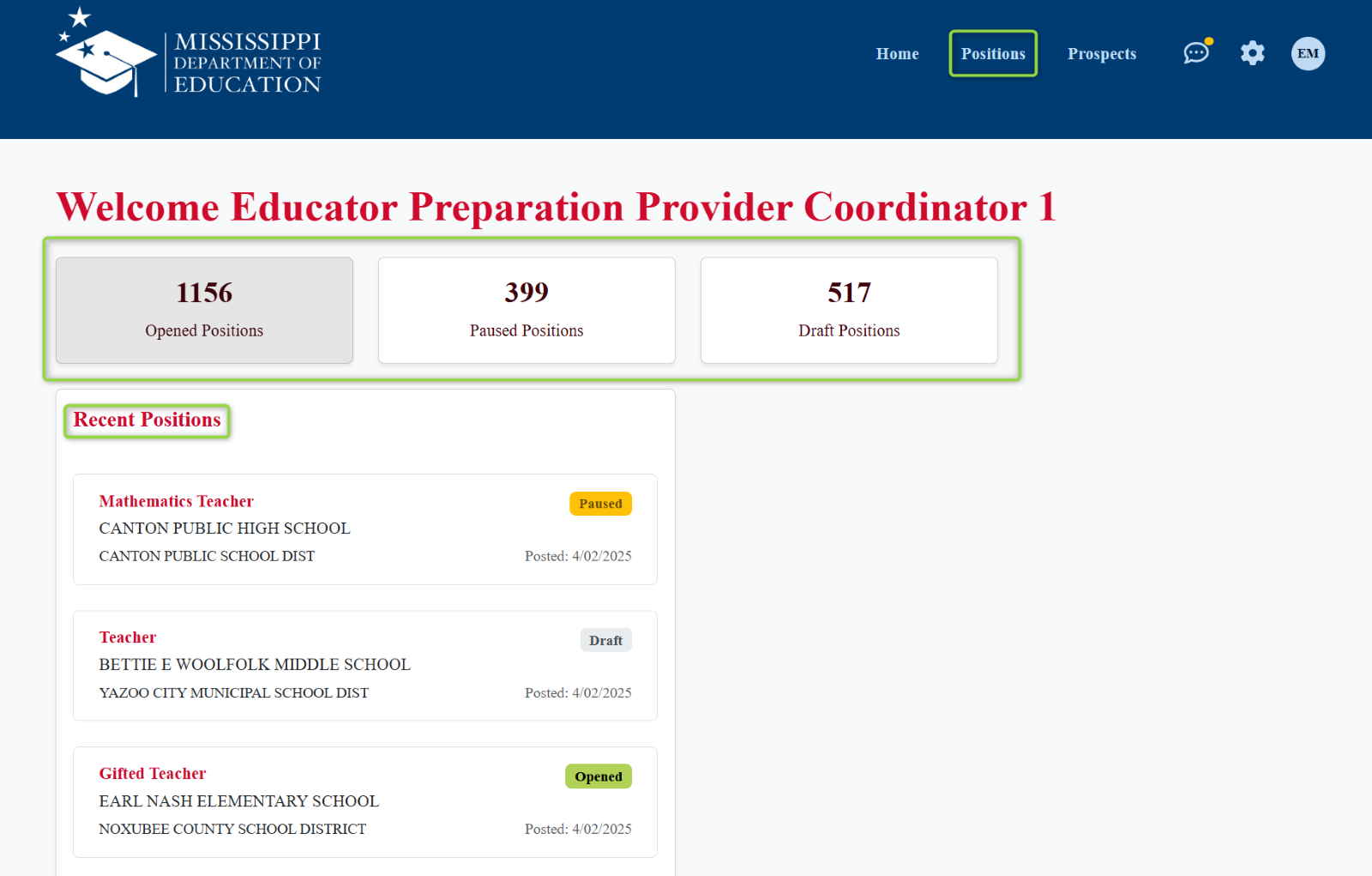The height and width of the screenshot is (876, 1372).
Task: Click the Paused status badge
Action: click(600, 504)
